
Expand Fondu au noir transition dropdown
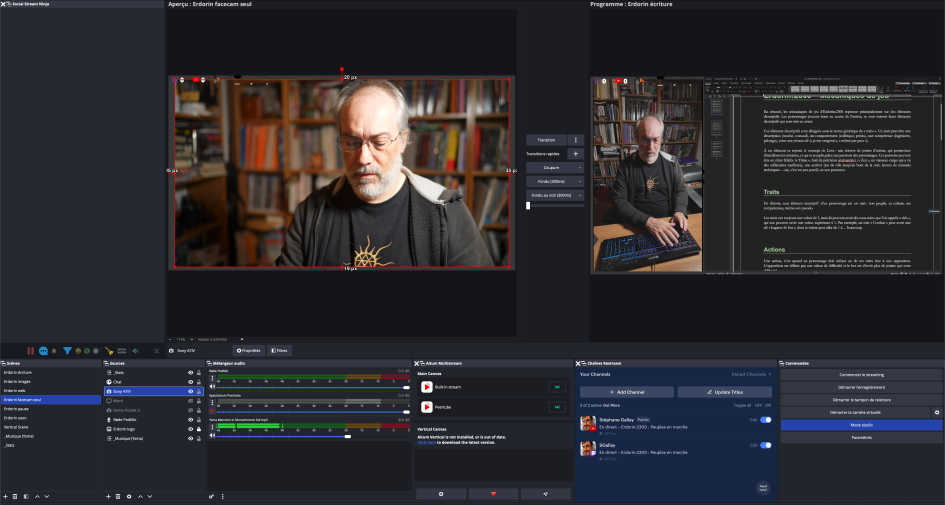pyautogui.click(x=580, y=195)
